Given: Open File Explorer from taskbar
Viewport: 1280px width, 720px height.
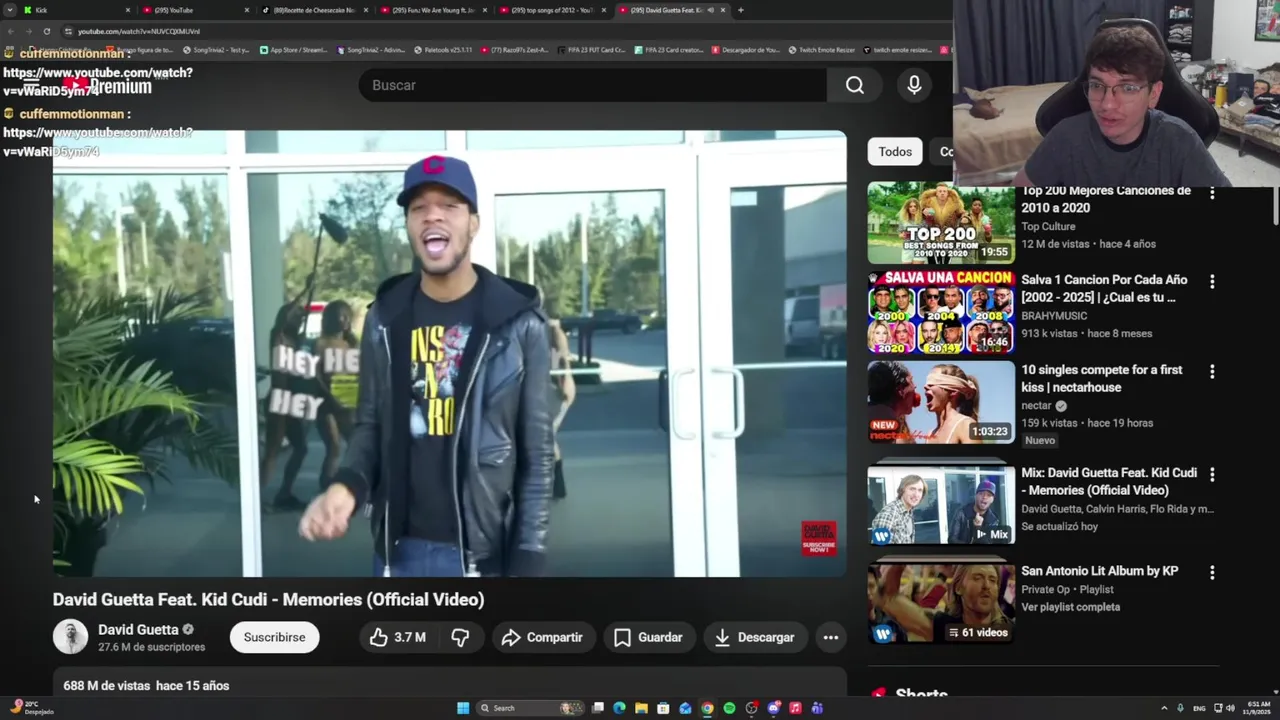Looking at the screenshot, I should click(x=641, y=708).
